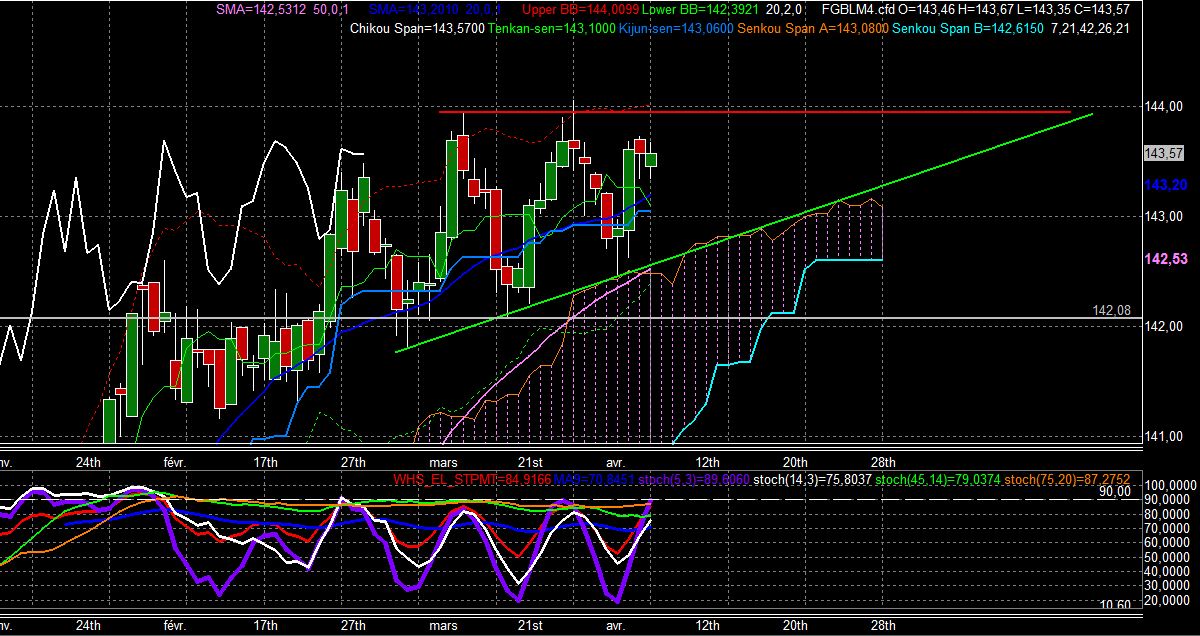Click the Senkou Span A=143,0800 label
This screenshot has height=636, width=1200.
point(811,28)
